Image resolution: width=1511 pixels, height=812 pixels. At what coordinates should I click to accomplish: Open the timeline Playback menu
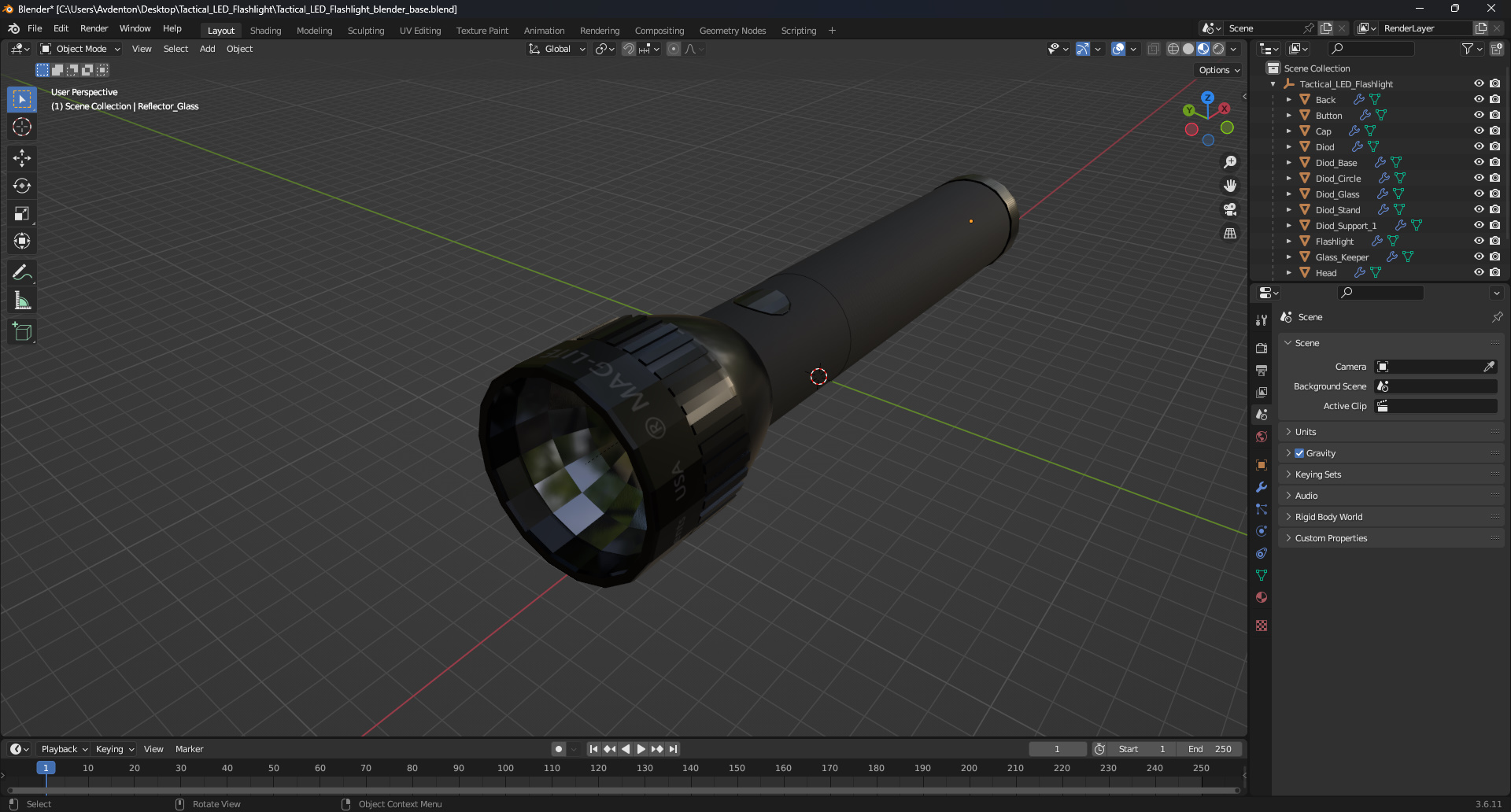63,749
